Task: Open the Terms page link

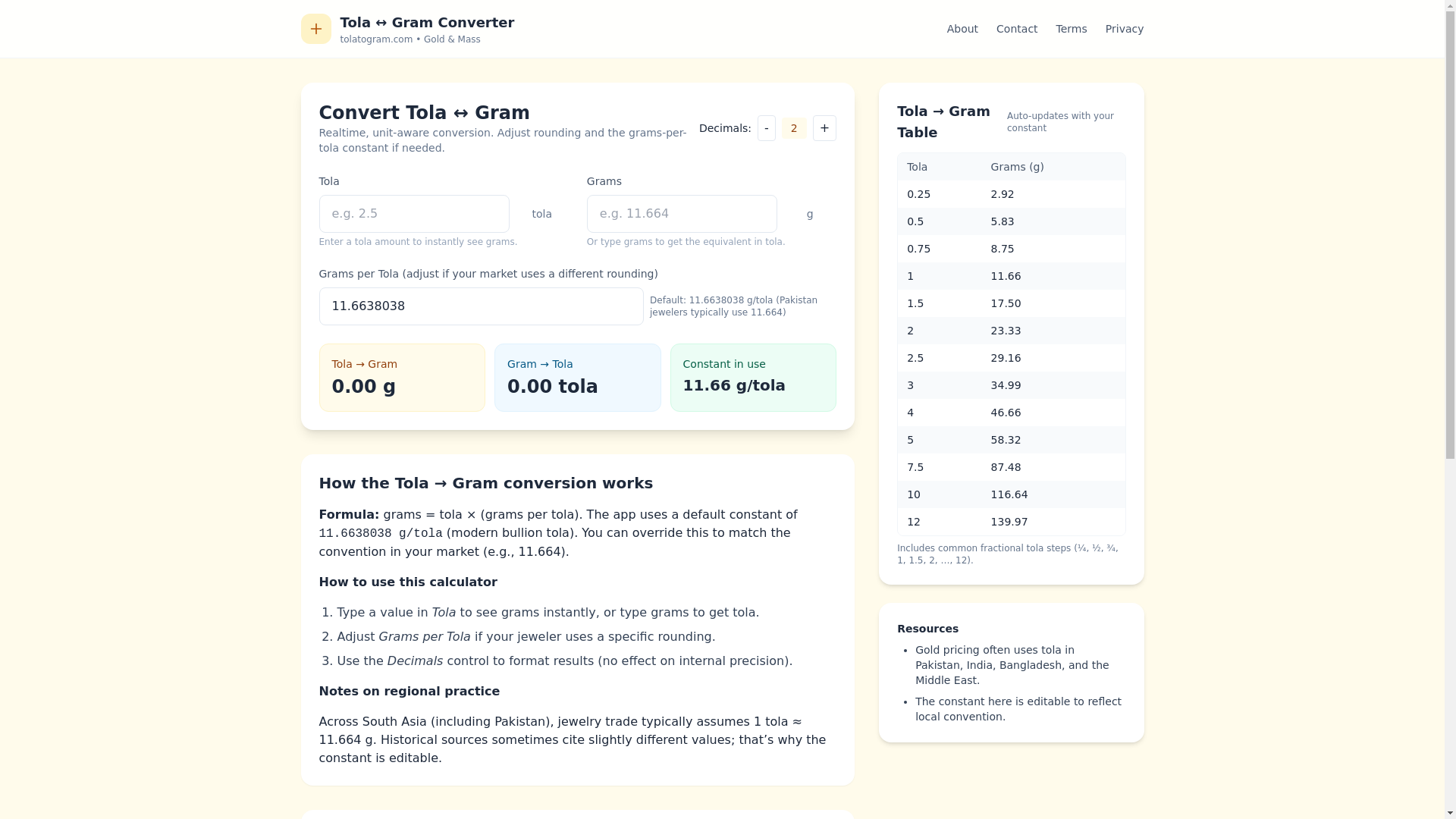Action: click(x=1072, y=29)
